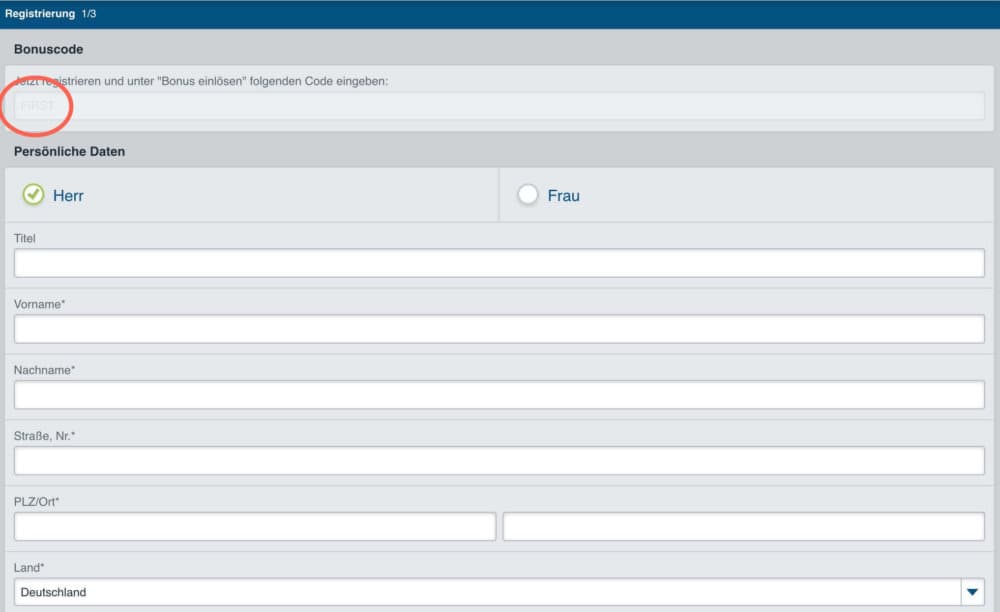Click the Nachname* field label
Image resolution: width=1000 pixels, height=612 pixels.
(x=44, y=370)
